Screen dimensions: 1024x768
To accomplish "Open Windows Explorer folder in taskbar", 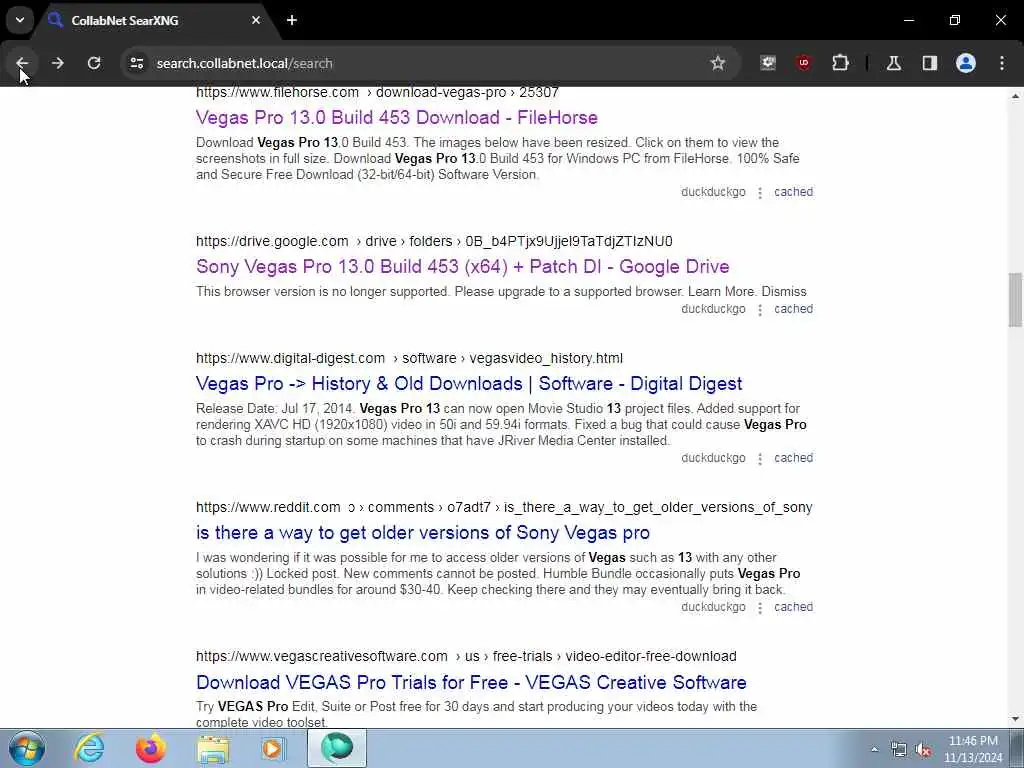I will point(214,748).
